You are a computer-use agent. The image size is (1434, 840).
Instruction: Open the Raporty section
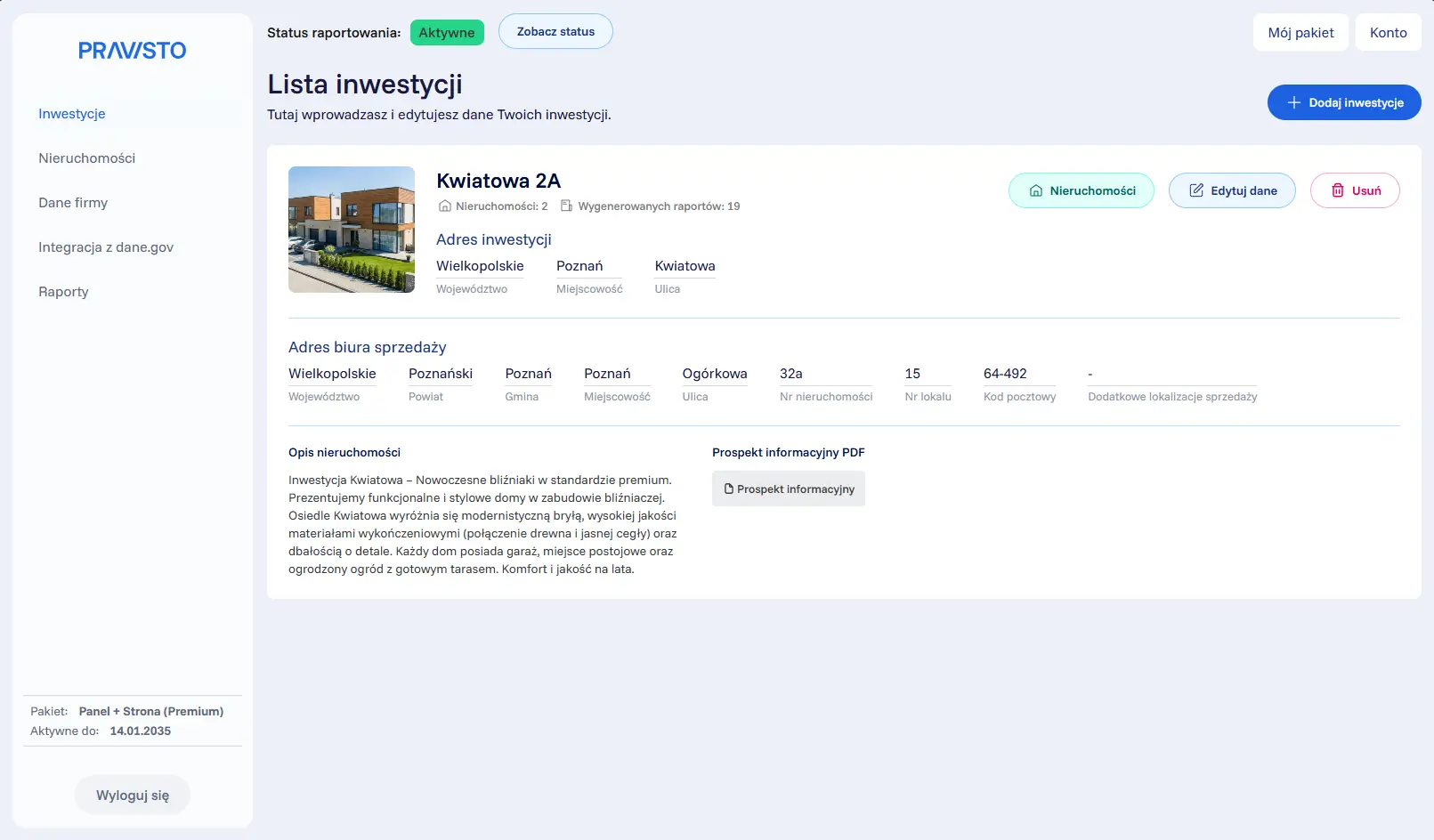coord(63,291)
